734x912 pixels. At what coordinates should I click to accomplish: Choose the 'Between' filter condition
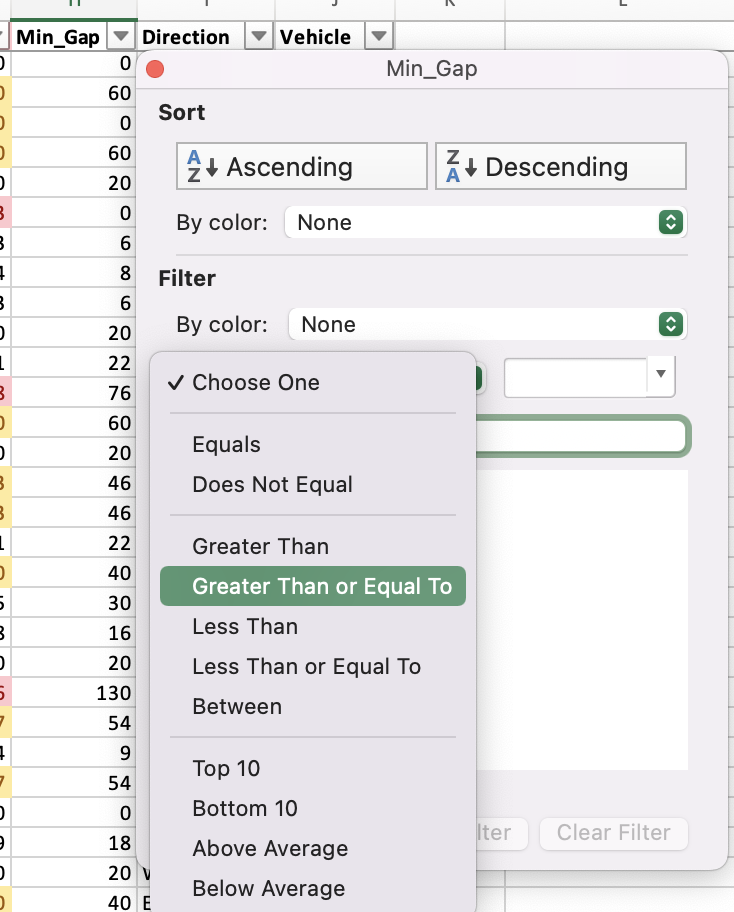point(237,706)
